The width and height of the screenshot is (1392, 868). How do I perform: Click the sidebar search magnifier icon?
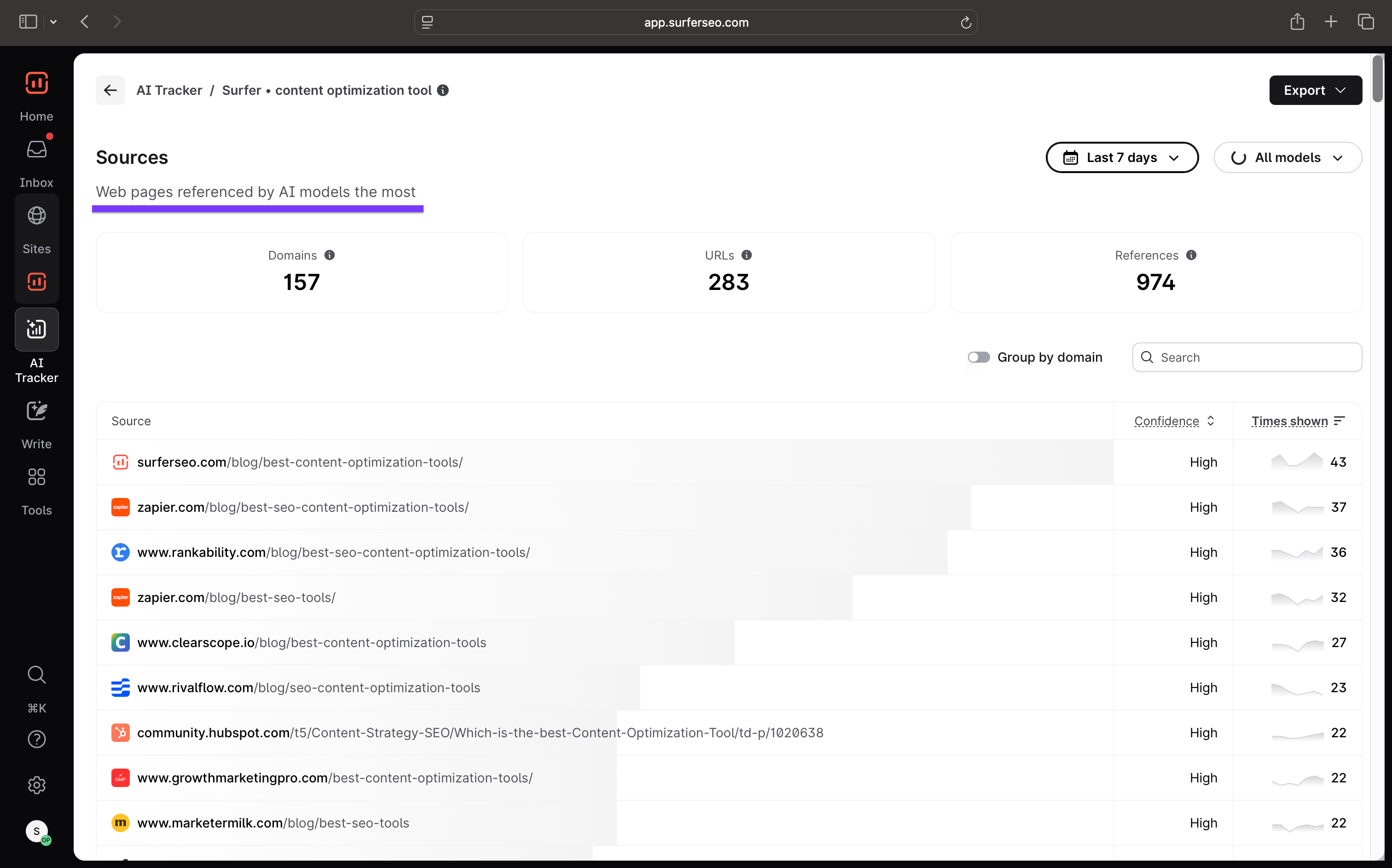pyautogui.click(x=37, y=675)
